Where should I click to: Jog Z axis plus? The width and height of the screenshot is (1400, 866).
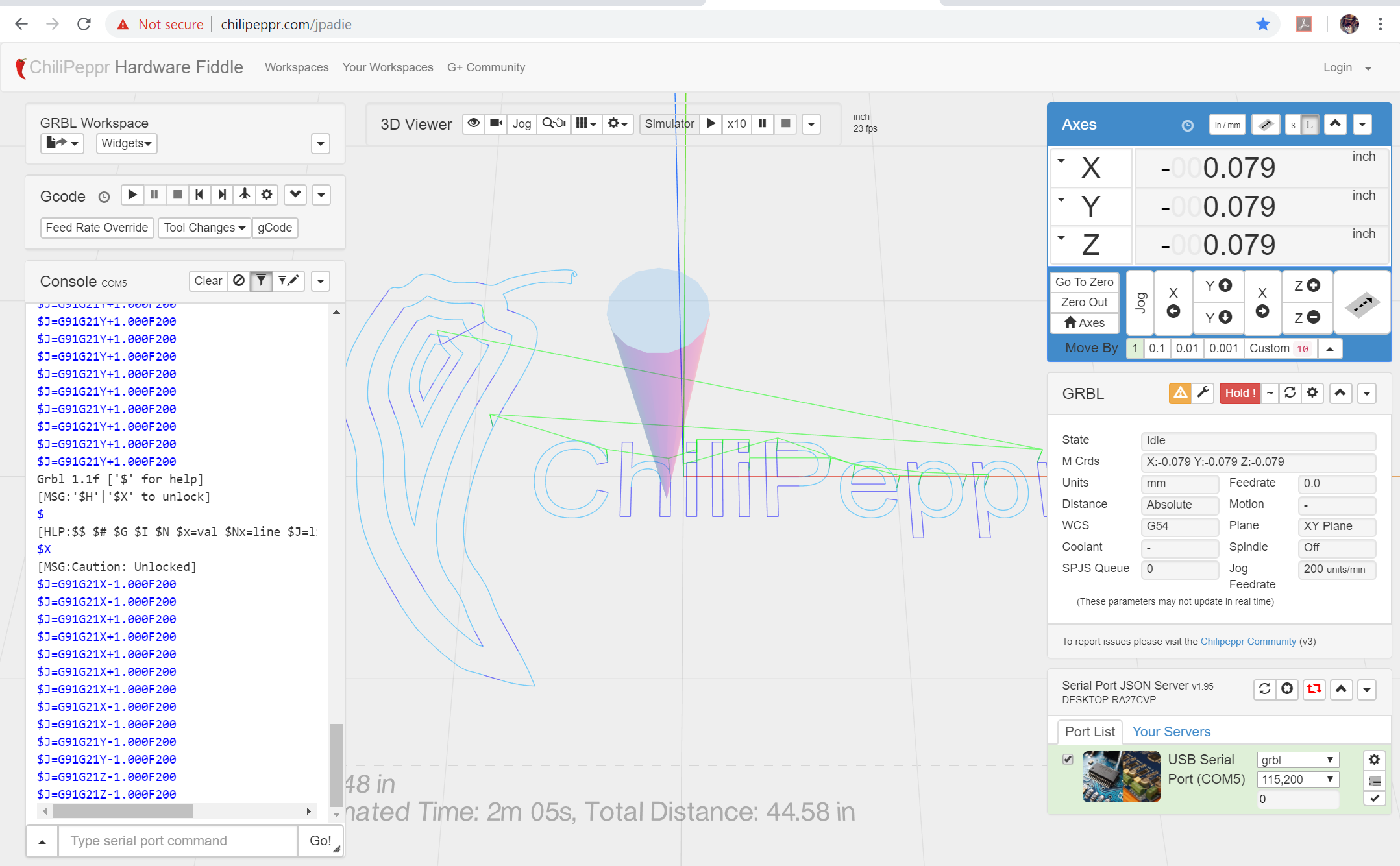point(1307,285)
